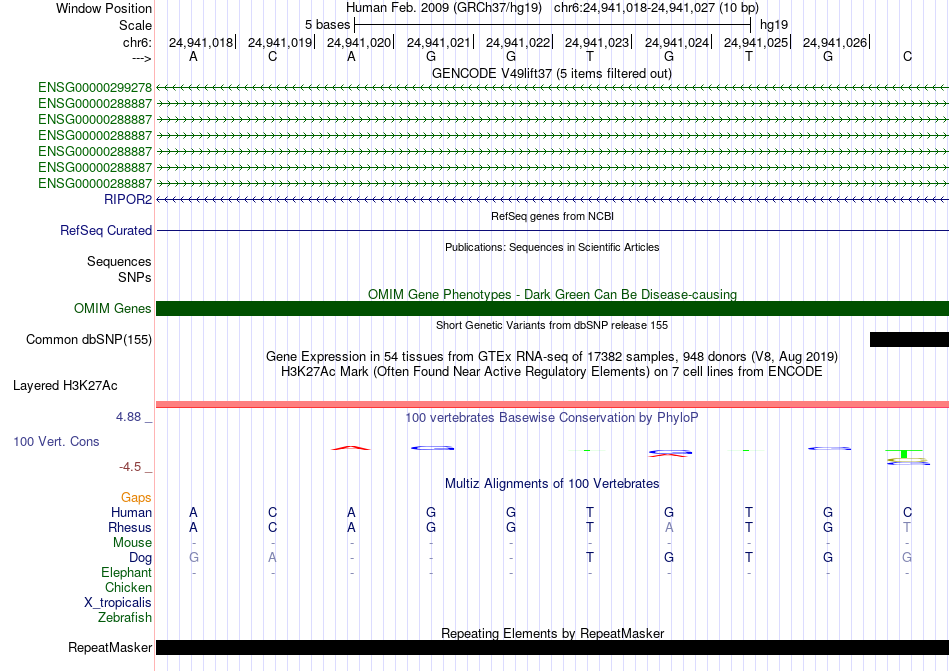Open the Common dbSNP(155) track label
The image size is (950, 671).
click(89, 340)
